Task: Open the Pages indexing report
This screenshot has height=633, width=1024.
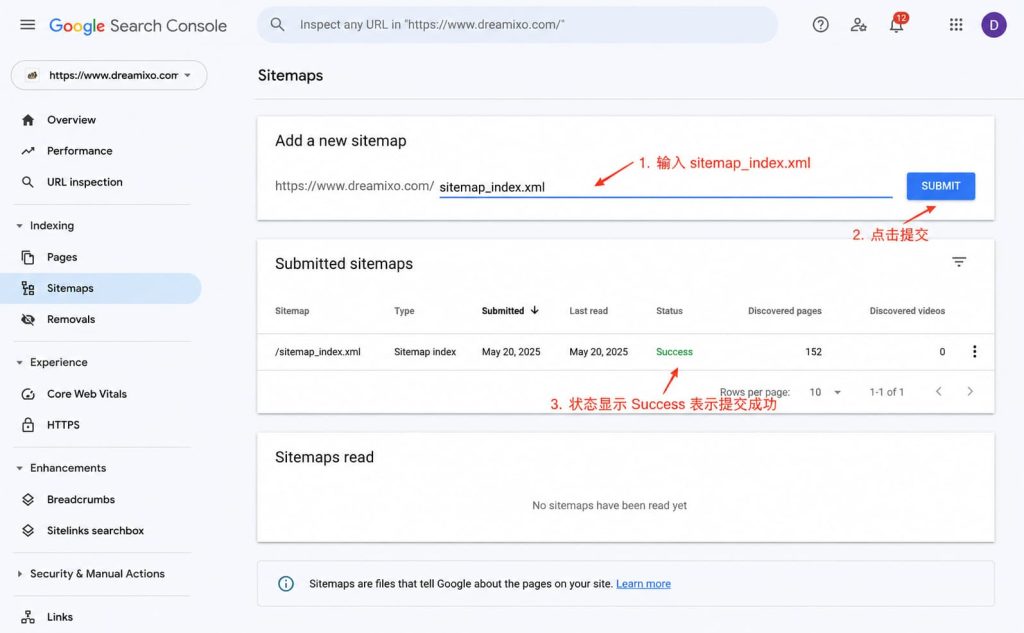Action: point(62,257)
